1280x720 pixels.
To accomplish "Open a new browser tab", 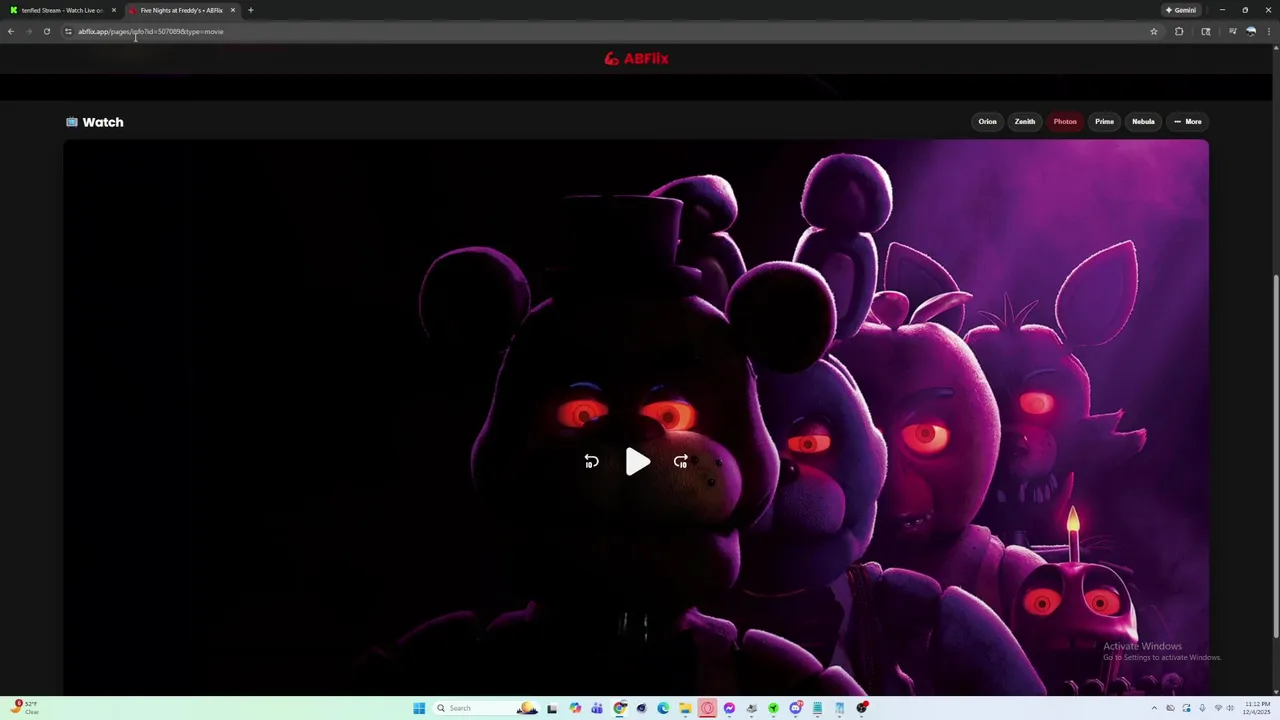I will (251, 10).
